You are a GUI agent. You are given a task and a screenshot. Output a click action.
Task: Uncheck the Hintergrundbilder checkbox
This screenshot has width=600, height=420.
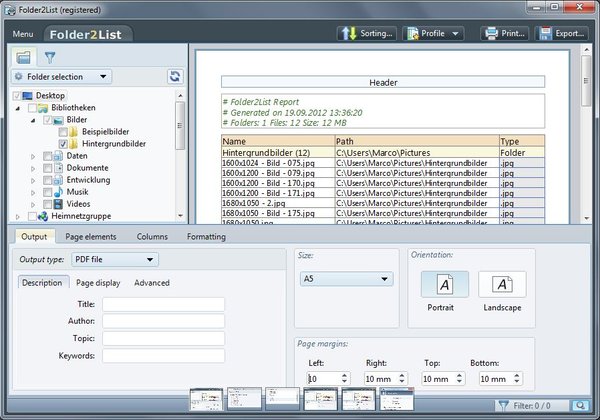(x=63, y=144)
